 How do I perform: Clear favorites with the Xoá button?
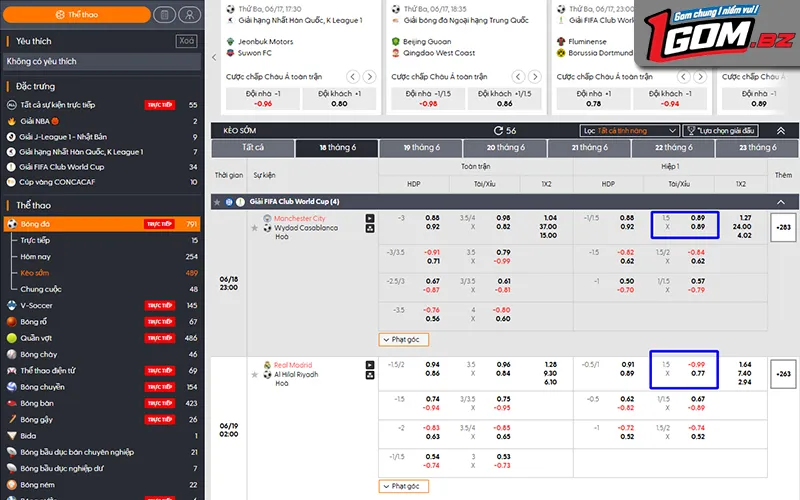point(187,41)
